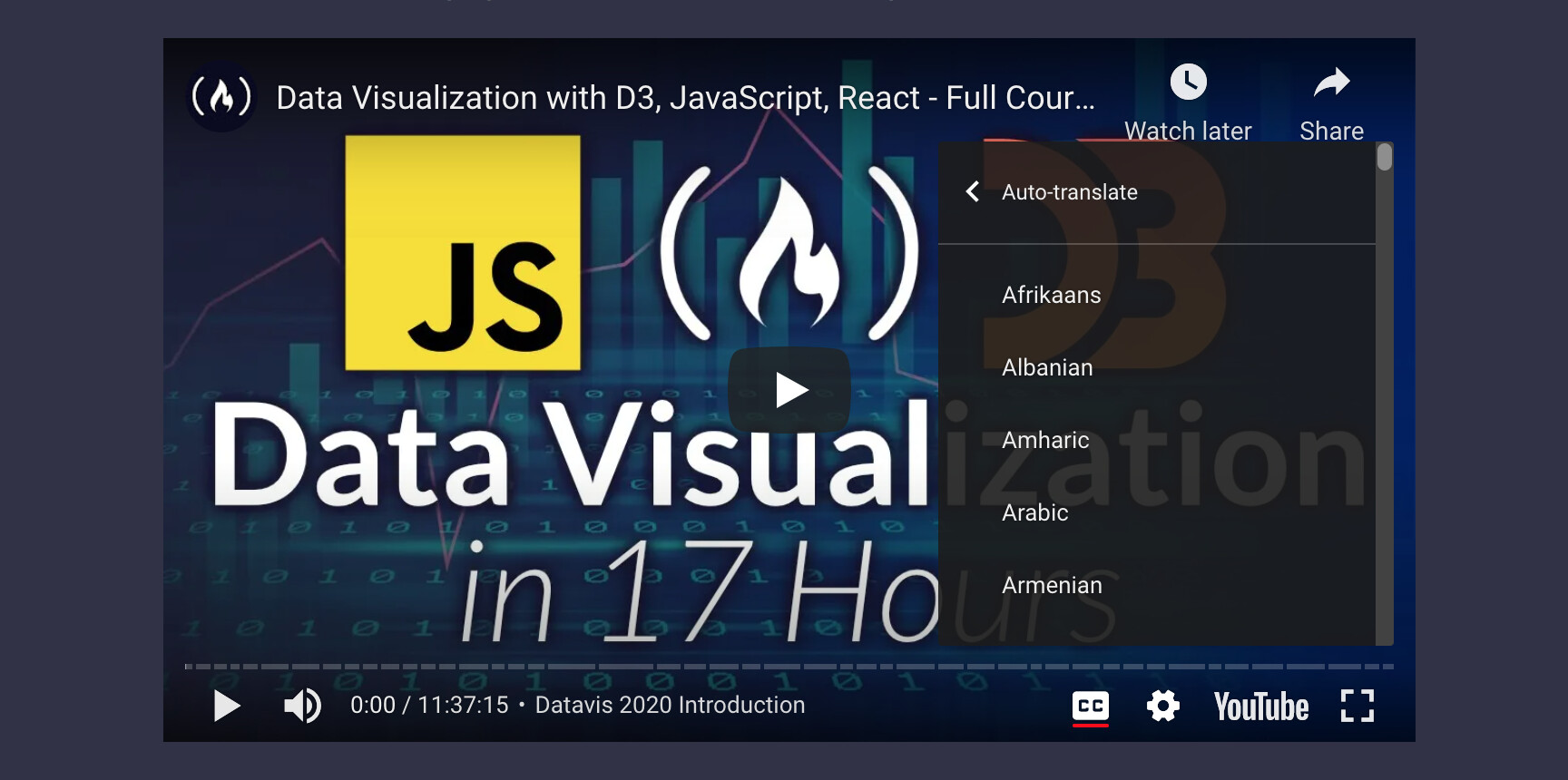Click the small play button in the control bar
1568x780 pixels.
226,706
